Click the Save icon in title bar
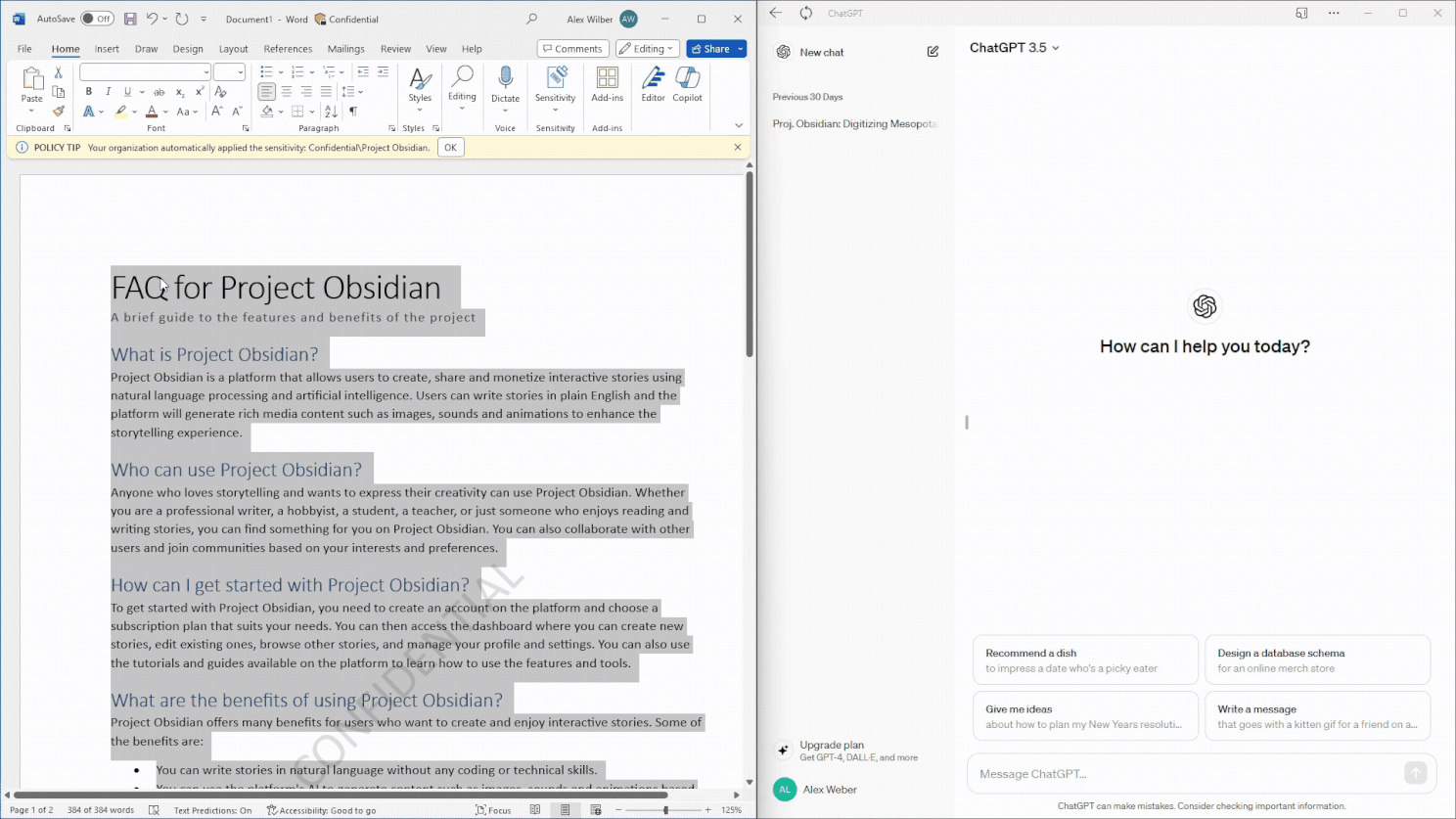1456x819 pixels. coord(130,19)
